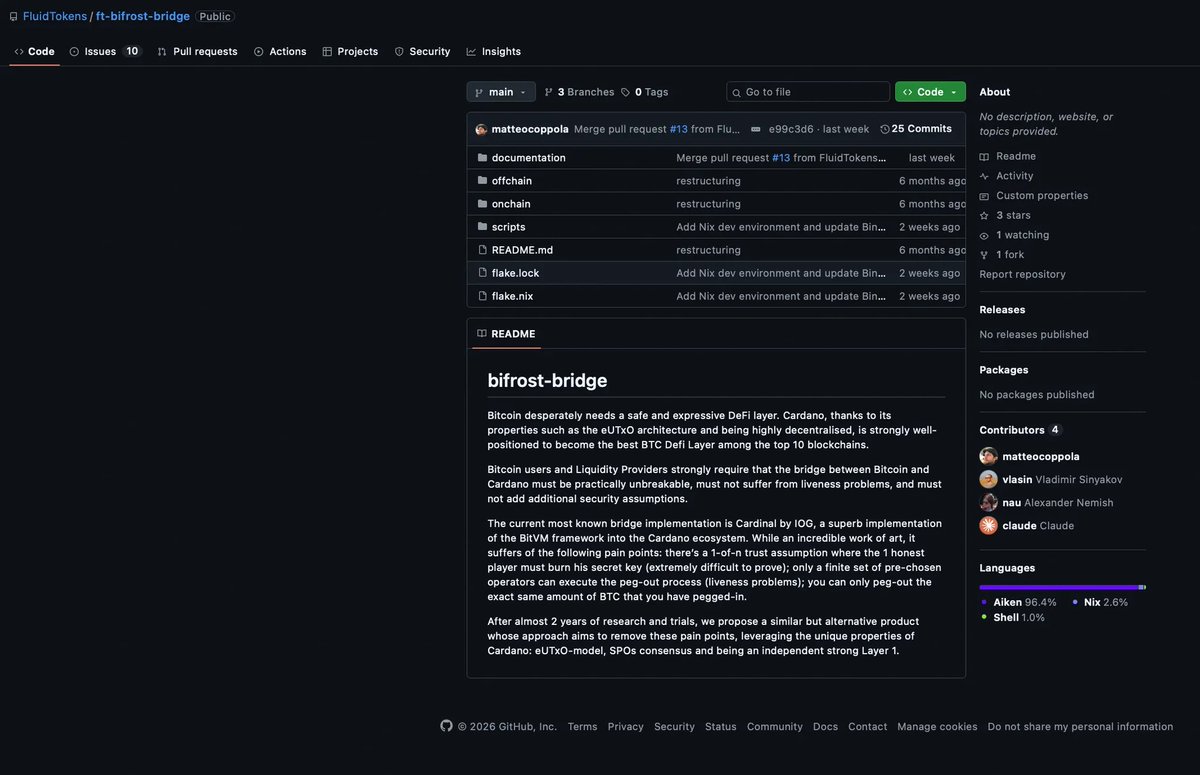The image size is (1200, 775).
Task: View 25 Commits history
Action: click(916, 129)
